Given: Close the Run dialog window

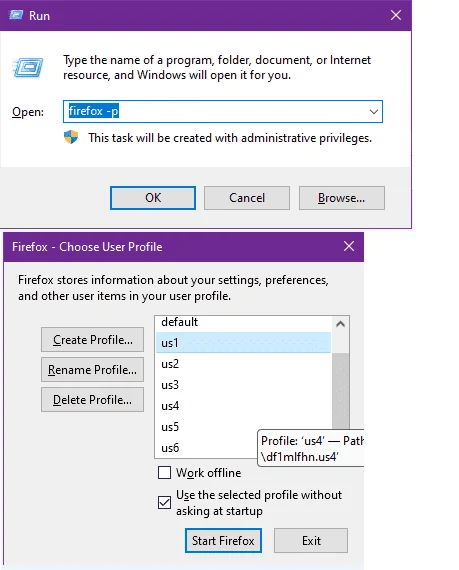Looking at the screenshot, I should point(396,15).
